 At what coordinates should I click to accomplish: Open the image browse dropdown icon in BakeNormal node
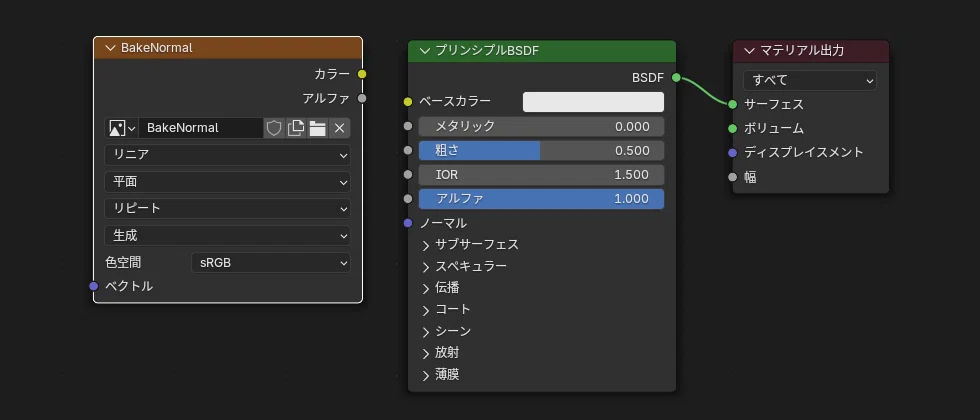click(122, 128)
